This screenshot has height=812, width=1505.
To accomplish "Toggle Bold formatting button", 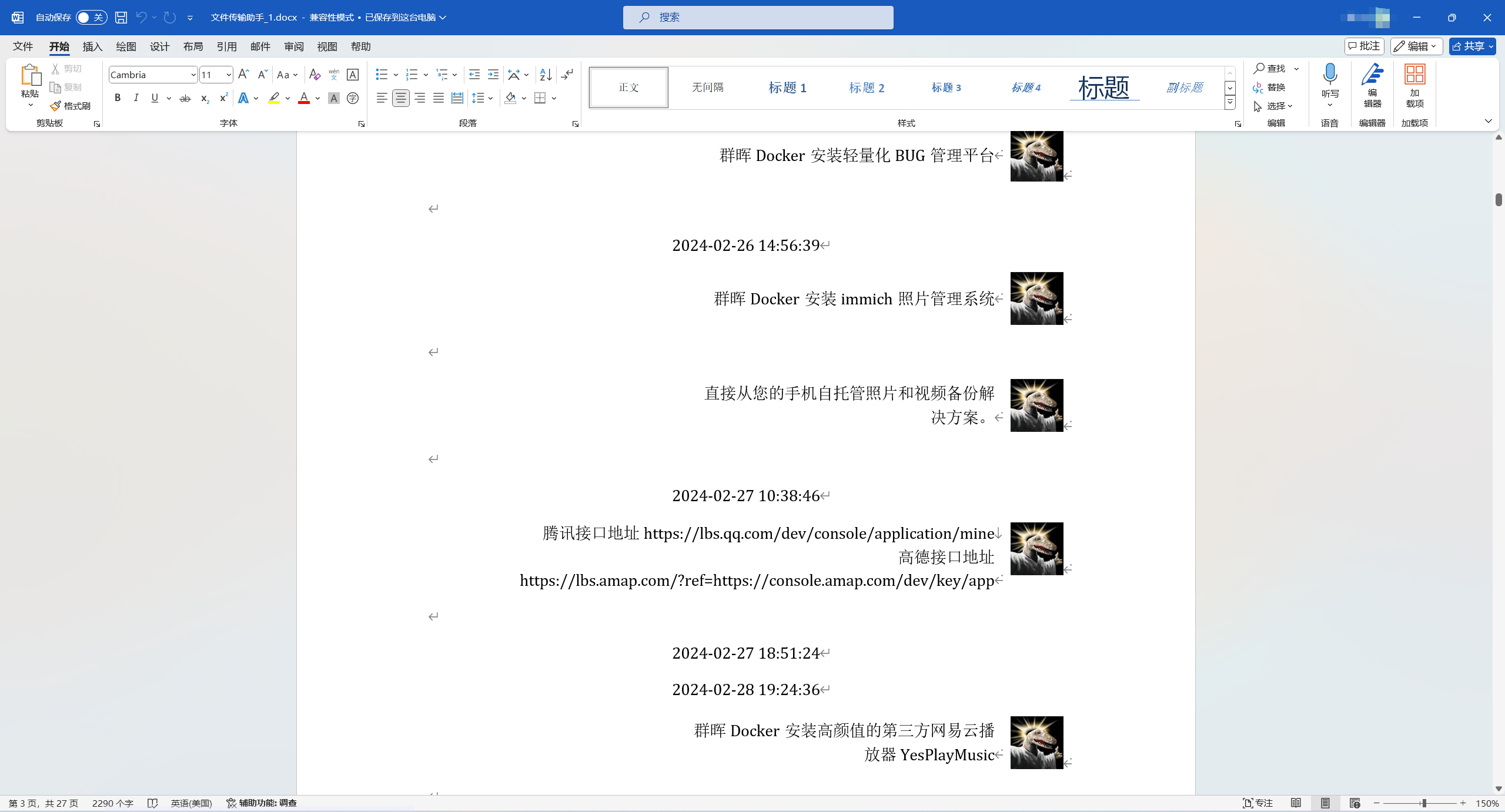I will [118, 98].
